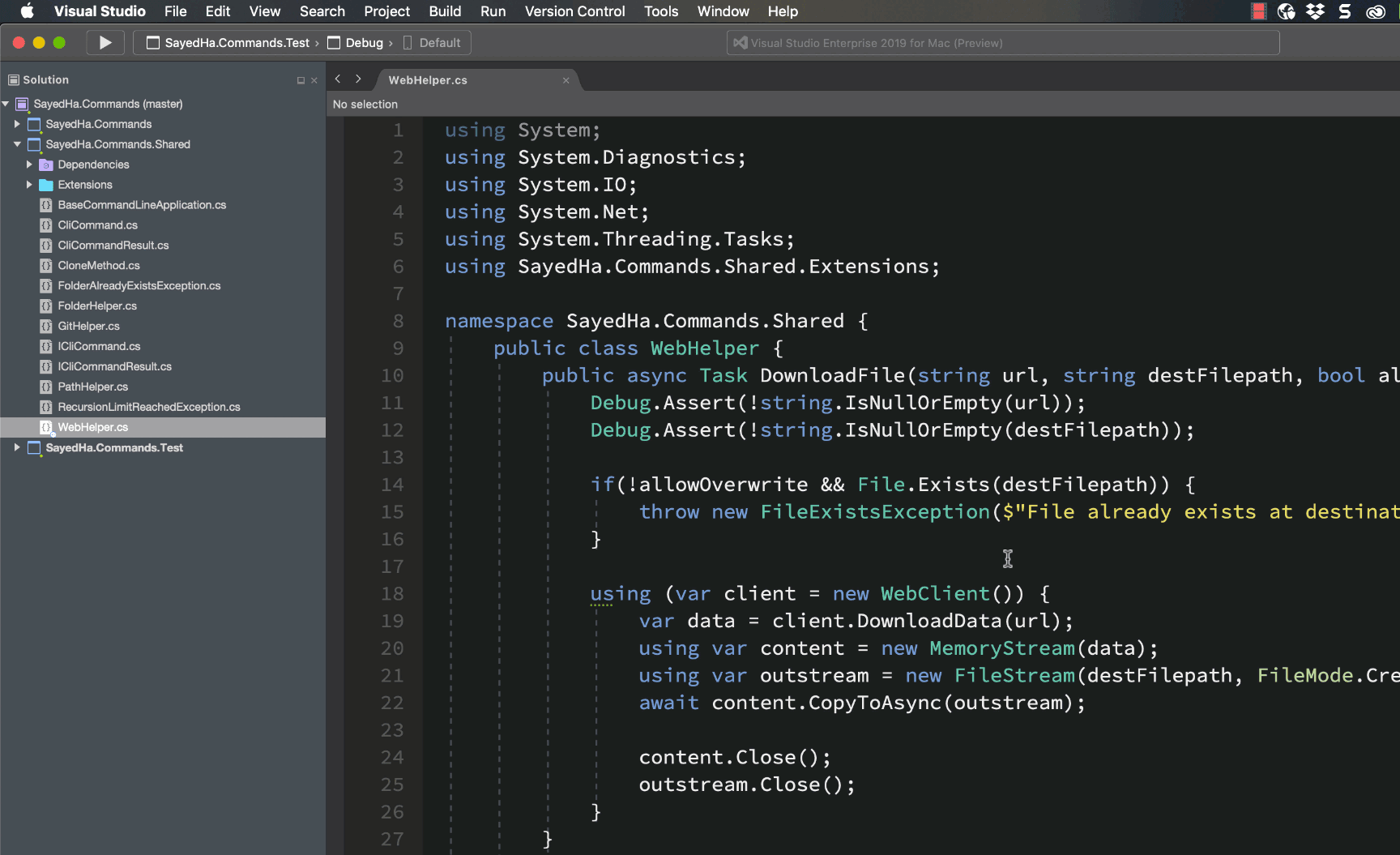Click the Run play button in toolbar
This screenshot has height=855, width=1400.
[x=105, y=43]
